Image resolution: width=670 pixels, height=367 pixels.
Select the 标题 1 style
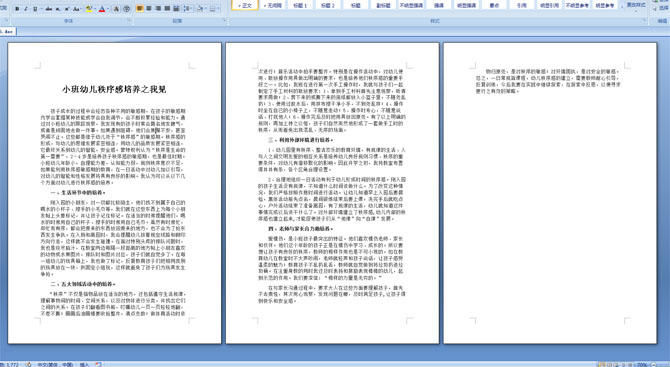click(x=300, y=5)
